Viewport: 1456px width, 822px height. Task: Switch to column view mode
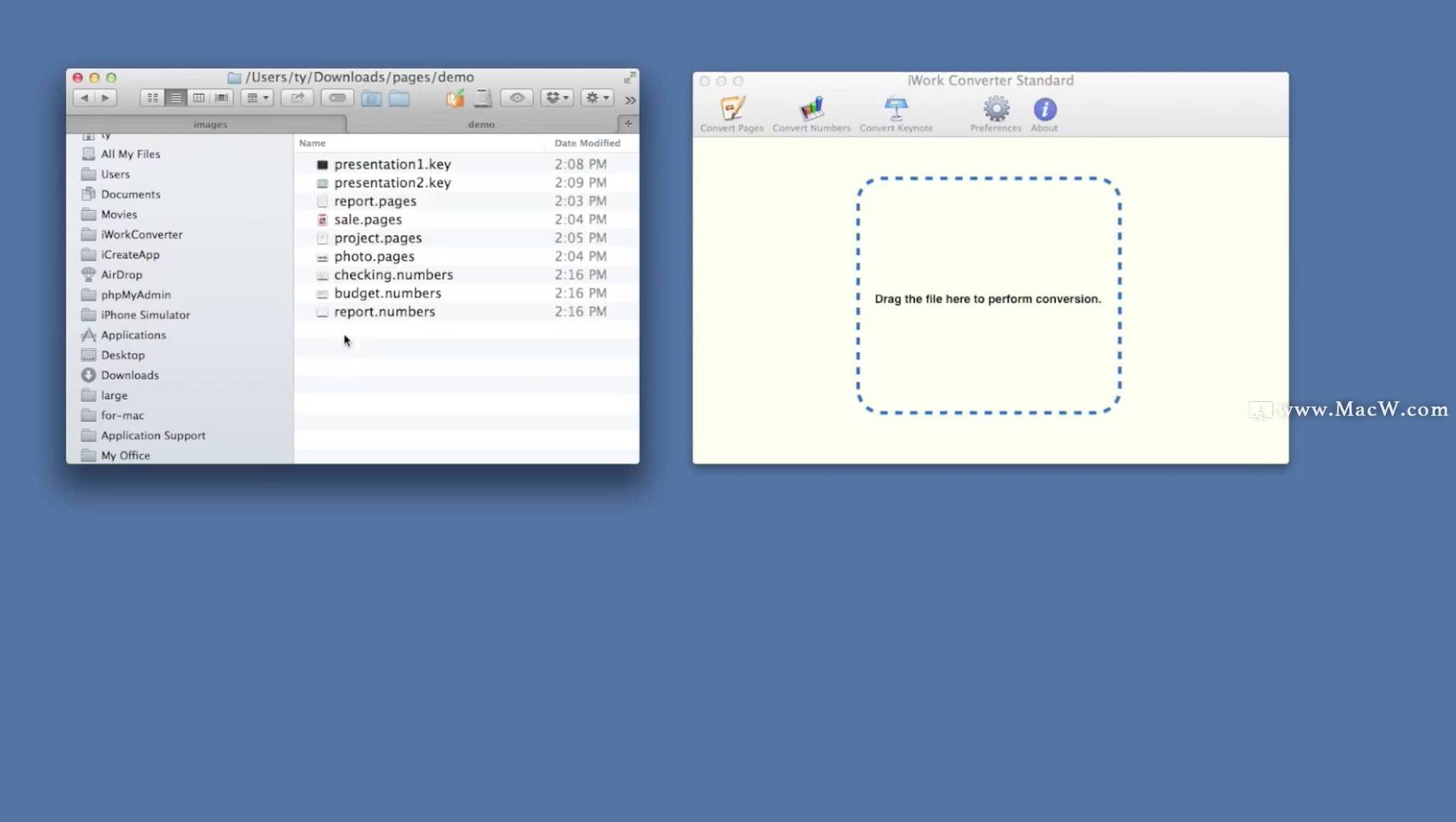click(x=199, y=98)
